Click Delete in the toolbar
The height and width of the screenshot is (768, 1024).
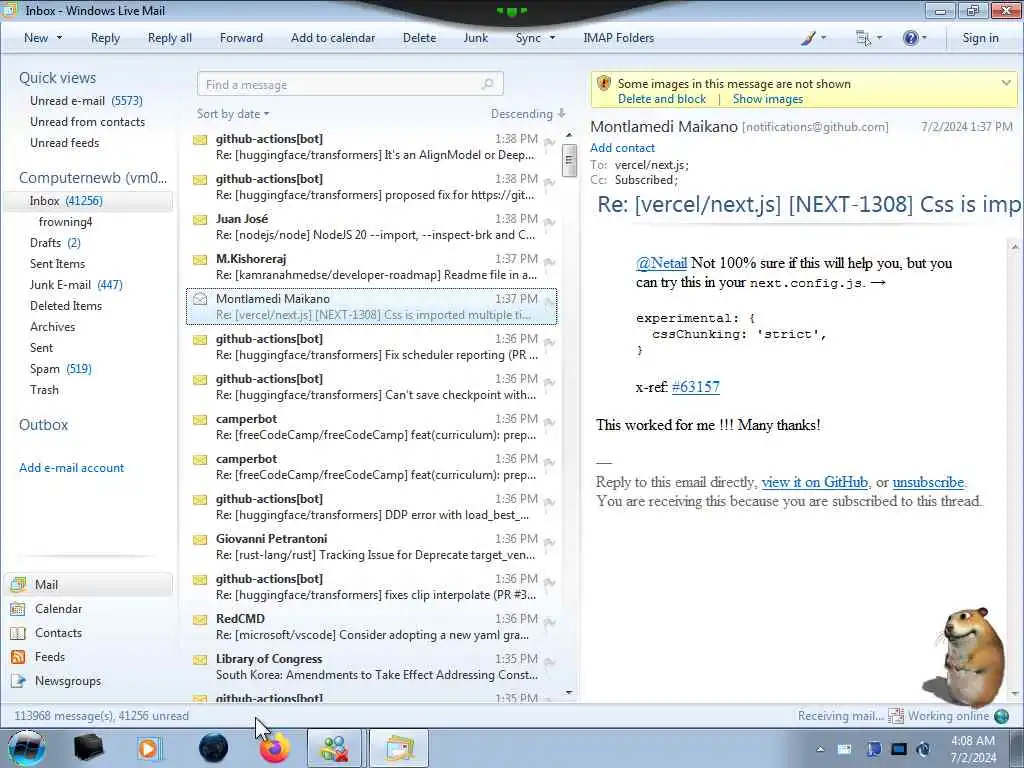tap(419, 38)
